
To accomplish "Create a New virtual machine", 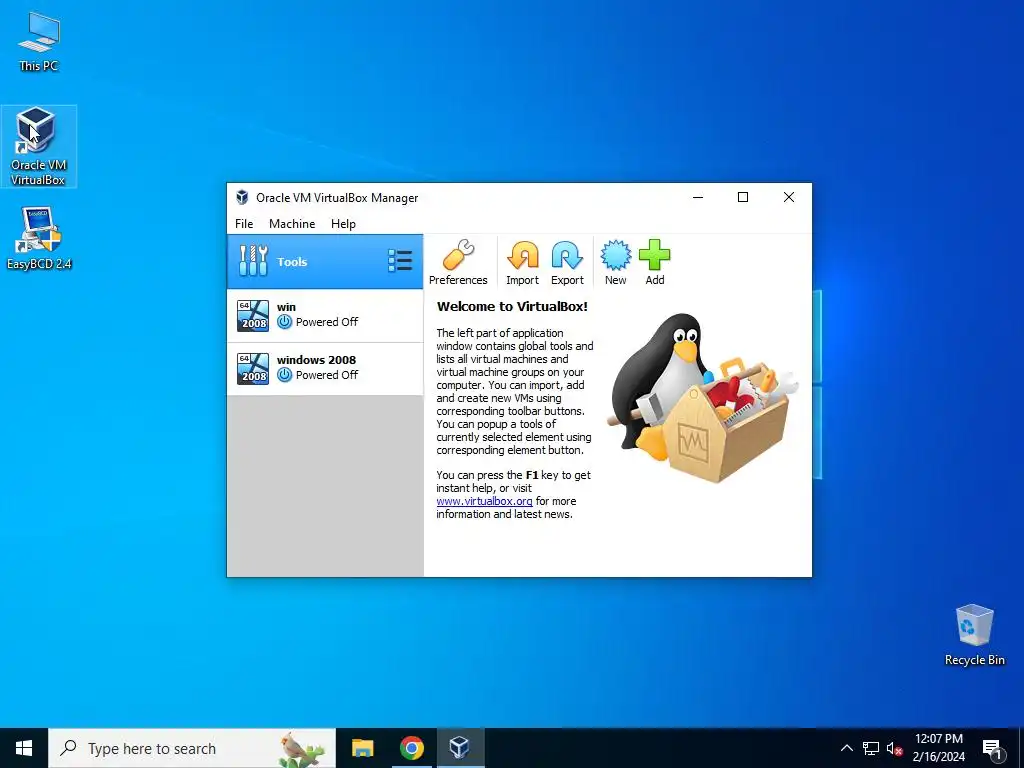I will pyautogui.click(x=615, y=262).
